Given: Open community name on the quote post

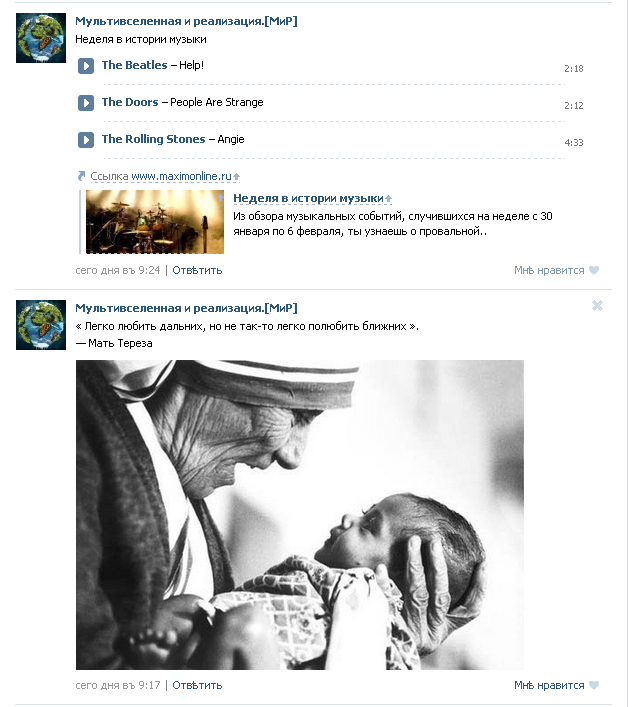Looking at the screenshot, I should point(186,308).
